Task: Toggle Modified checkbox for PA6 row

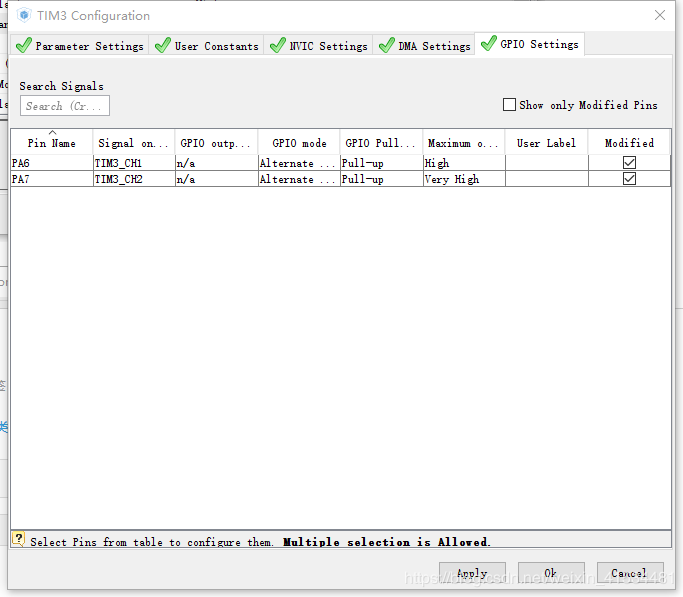Action: [x=629, y=163]
